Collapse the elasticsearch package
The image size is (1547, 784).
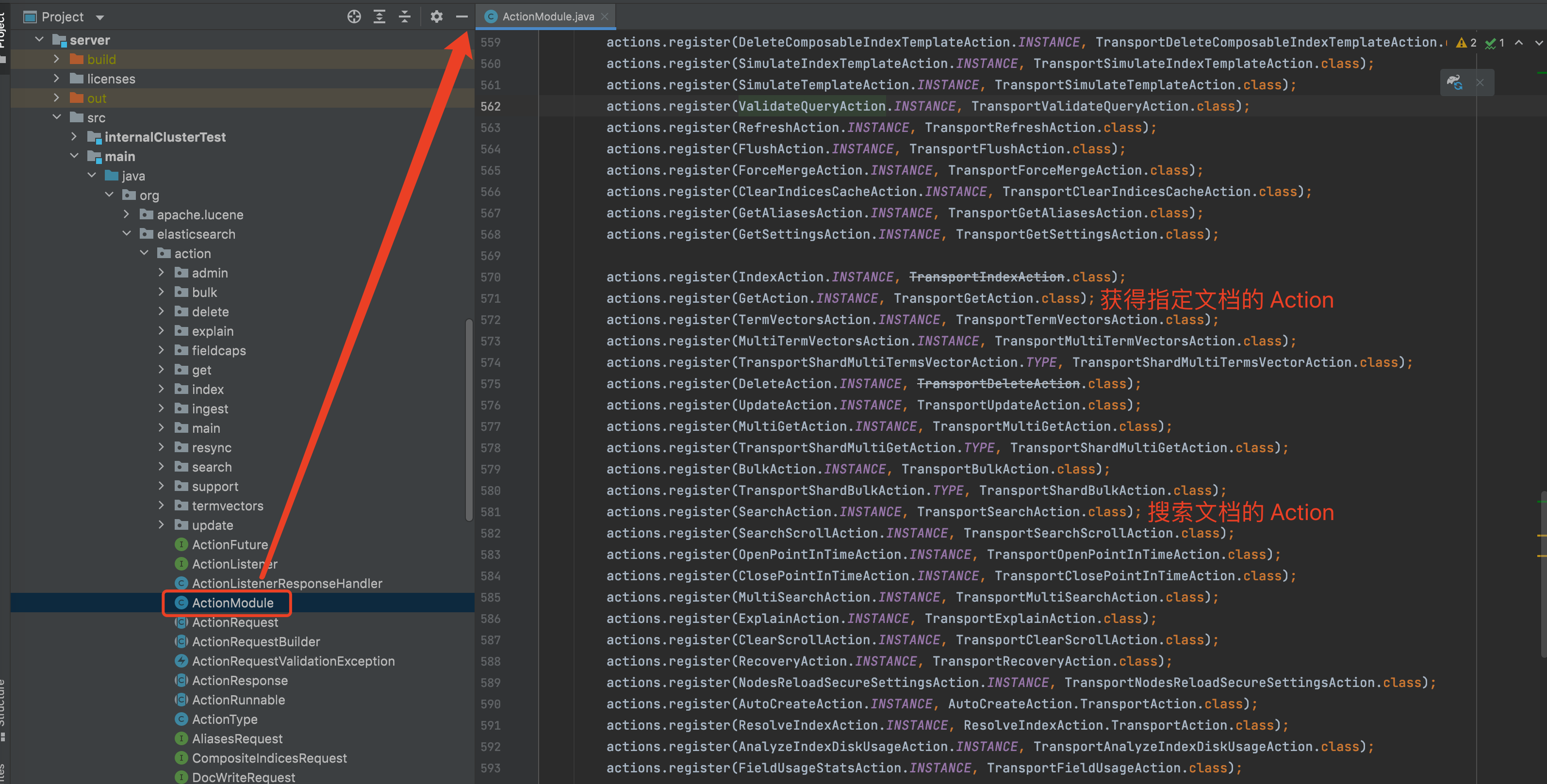pos(126,233)
